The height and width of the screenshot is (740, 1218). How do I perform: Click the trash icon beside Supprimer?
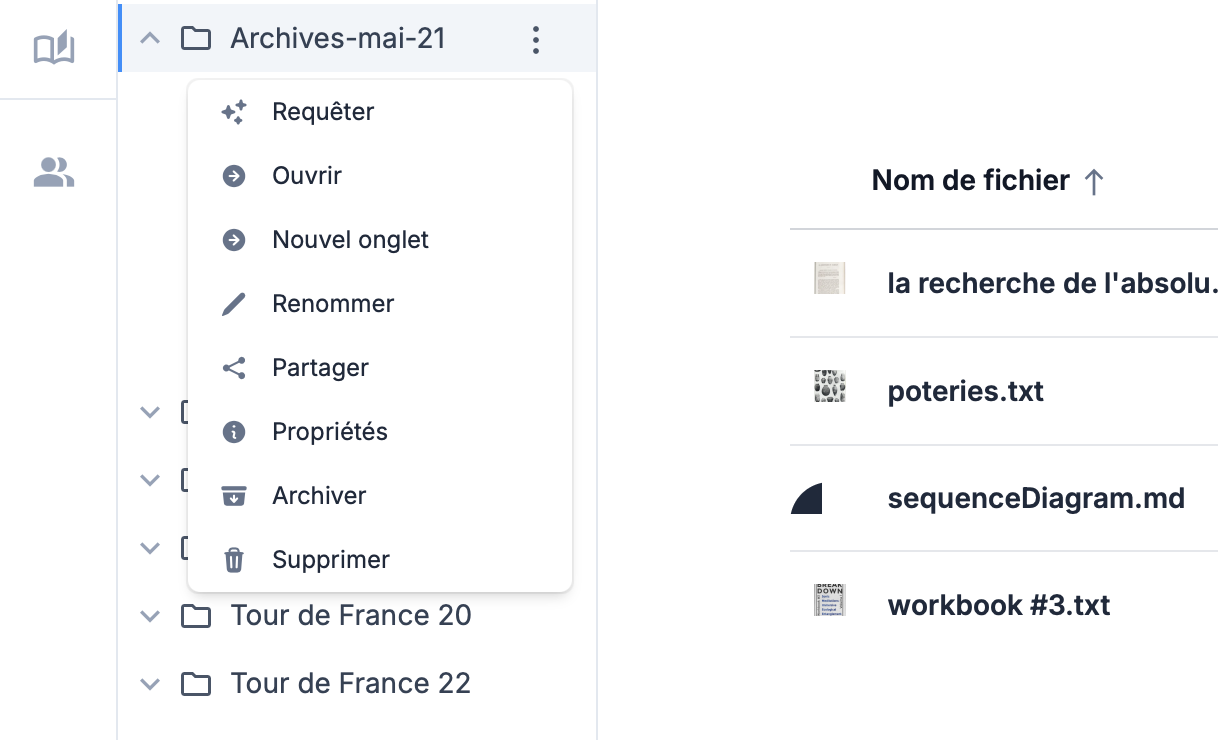[234, 560]
